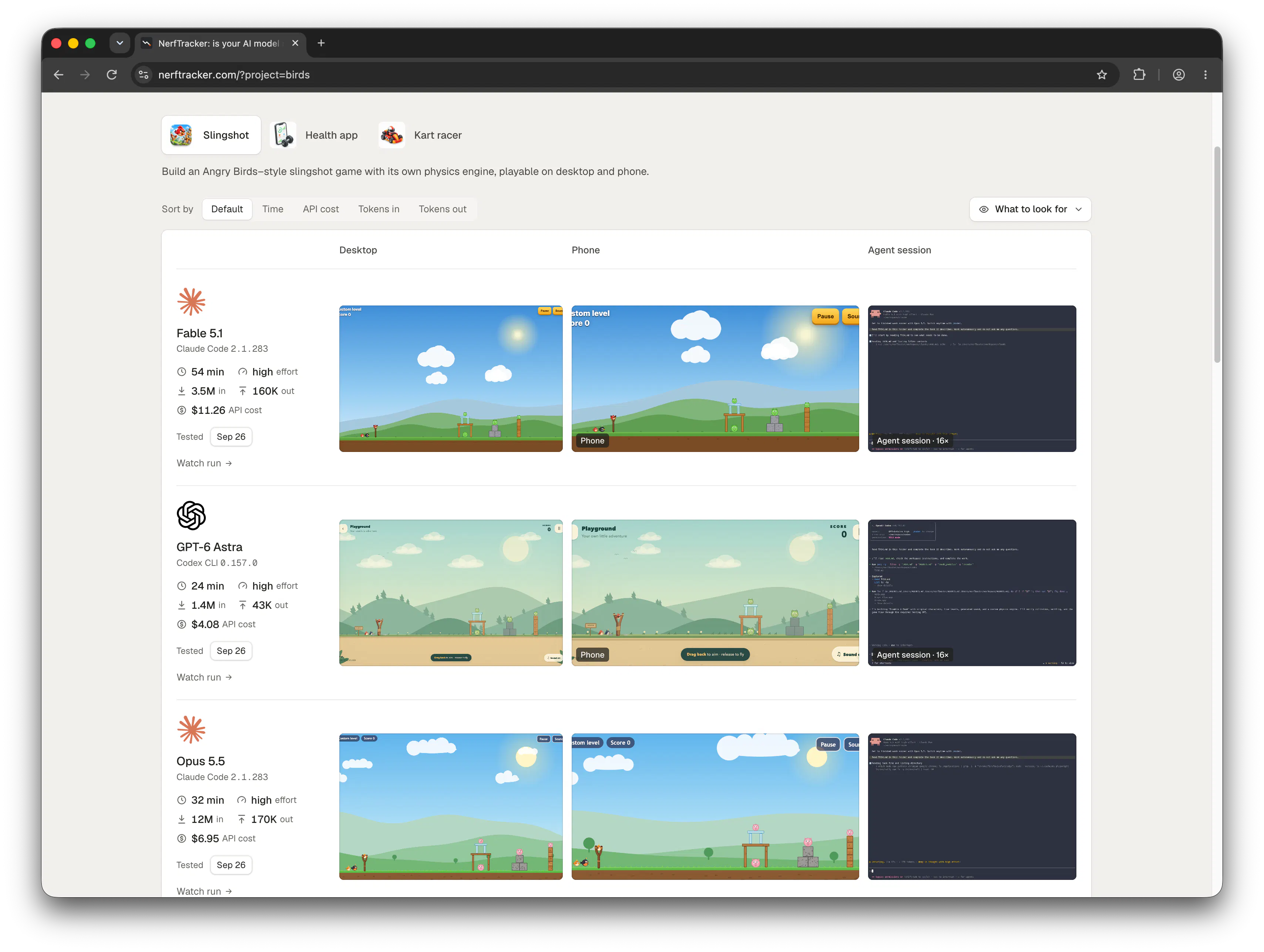Open Watch run for Fable 5.1
The width and height of the screenshot is (1264, 952).
pos(204,463)
